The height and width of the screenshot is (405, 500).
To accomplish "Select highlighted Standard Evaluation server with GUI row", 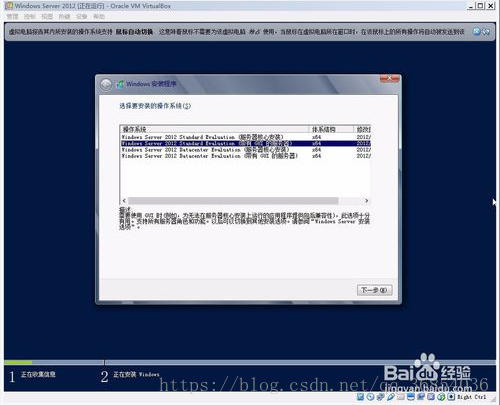I will [x=246, y=143].
